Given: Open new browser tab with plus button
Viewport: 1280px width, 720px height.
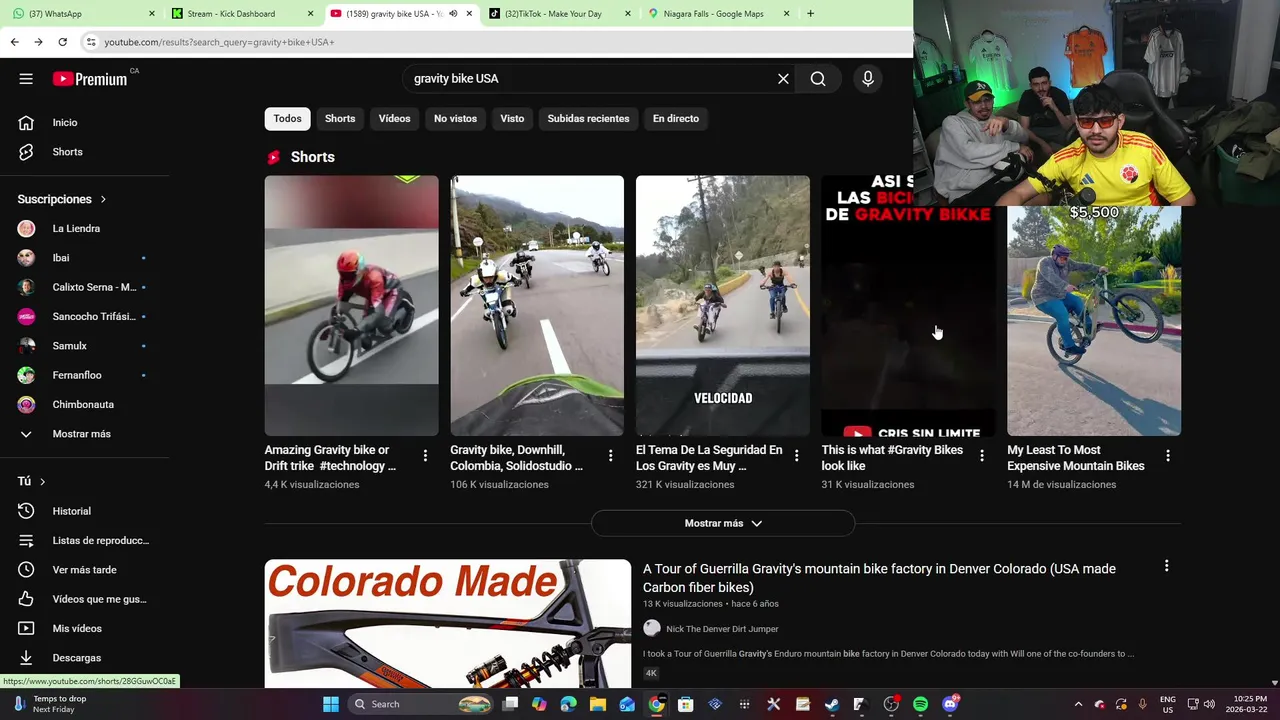Looking at the screenshot, I should click(810, 14).
